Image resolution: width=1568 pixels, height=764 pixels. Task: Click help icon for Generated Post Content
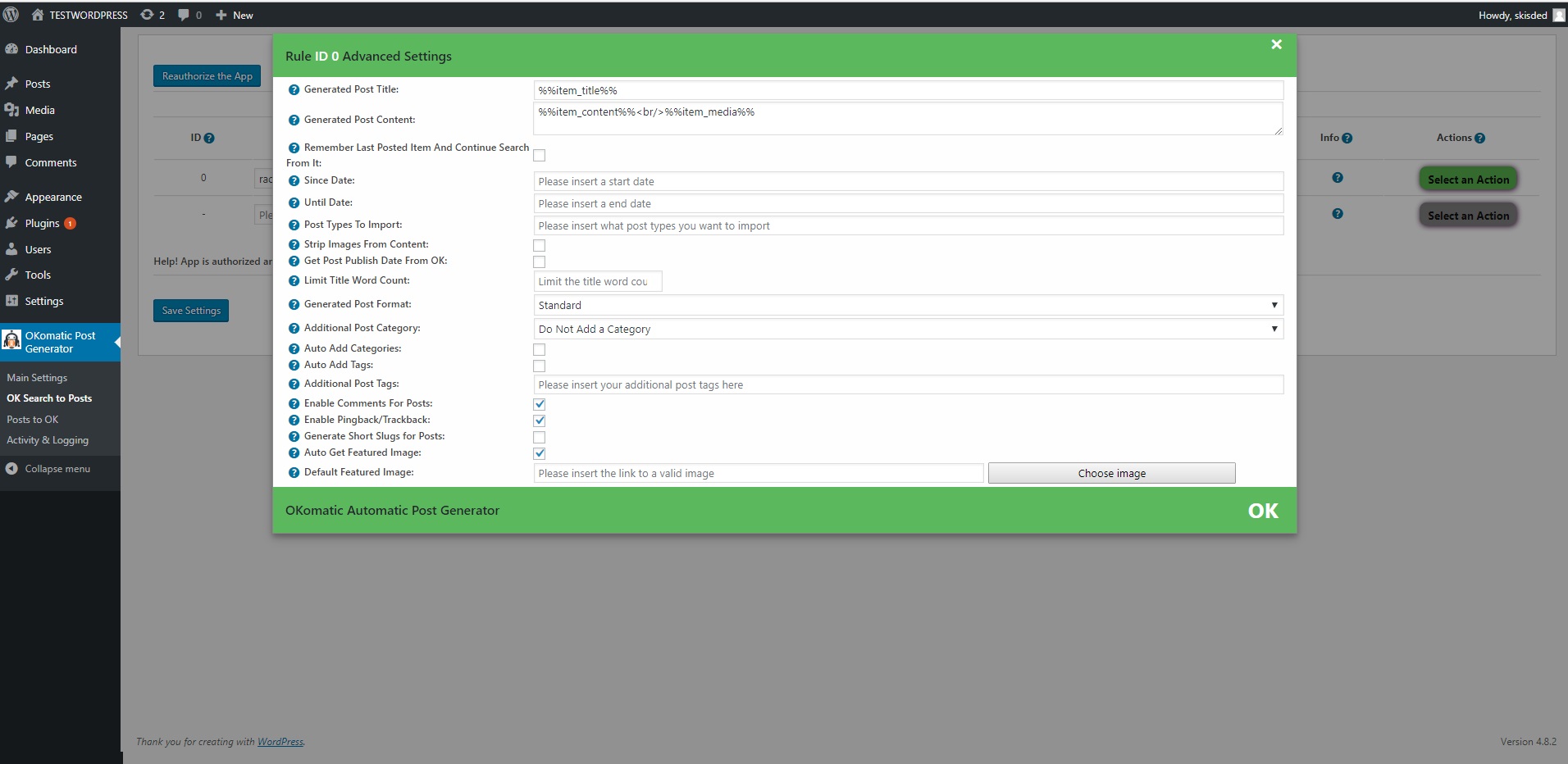coord(294,121)
